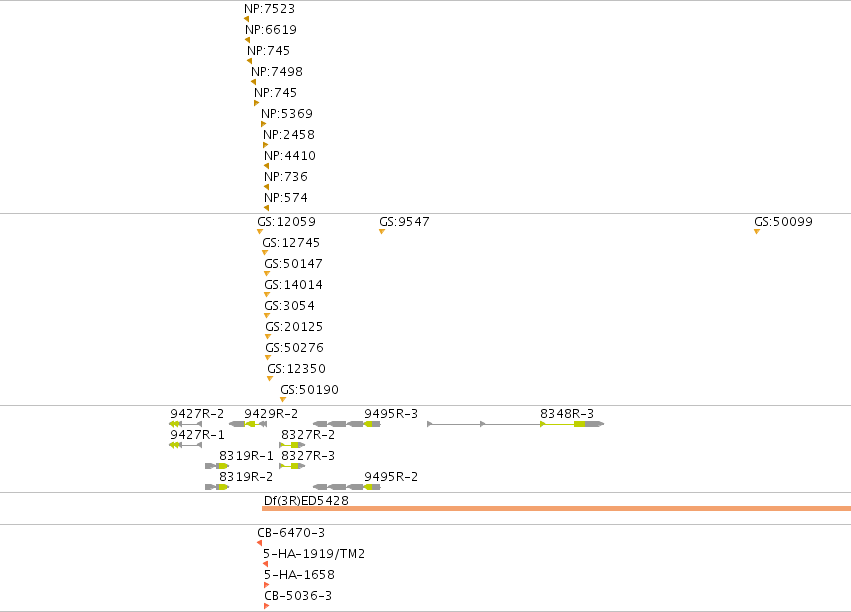The height and width of the screenshot is (612, 851).
Task: Click the triangle marker under GS:50190
Action: click(283, 400)
